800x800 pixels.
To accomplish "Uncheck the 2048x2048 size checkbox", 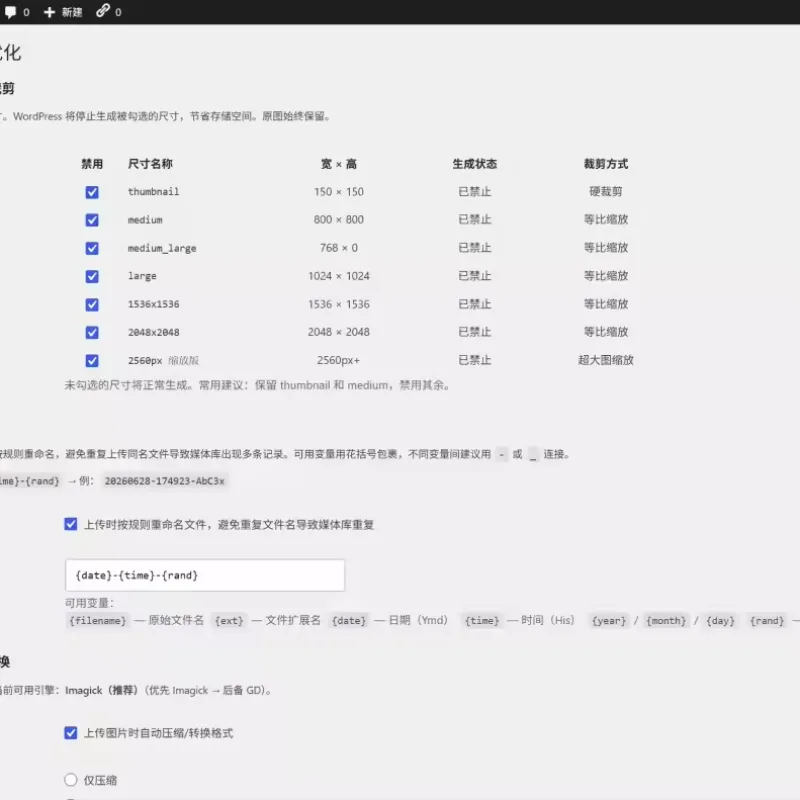I will [92, 333].
